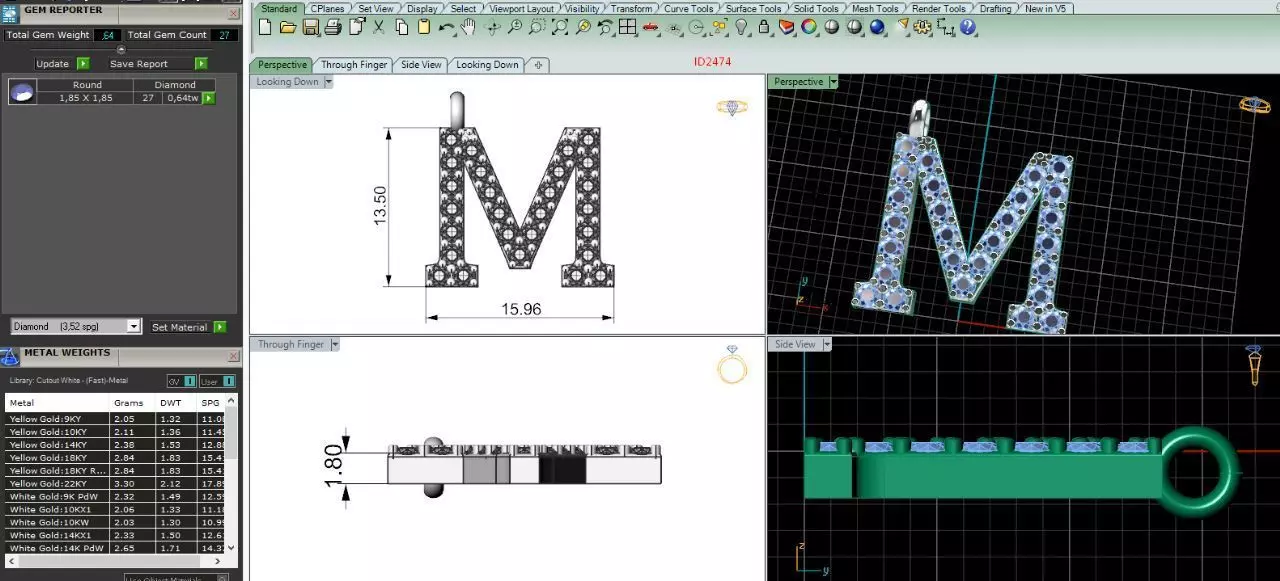Viewport: 1280px width, 581px height.
Task: Add a viewport tab with the plus tab
Action: click(538, 65)
